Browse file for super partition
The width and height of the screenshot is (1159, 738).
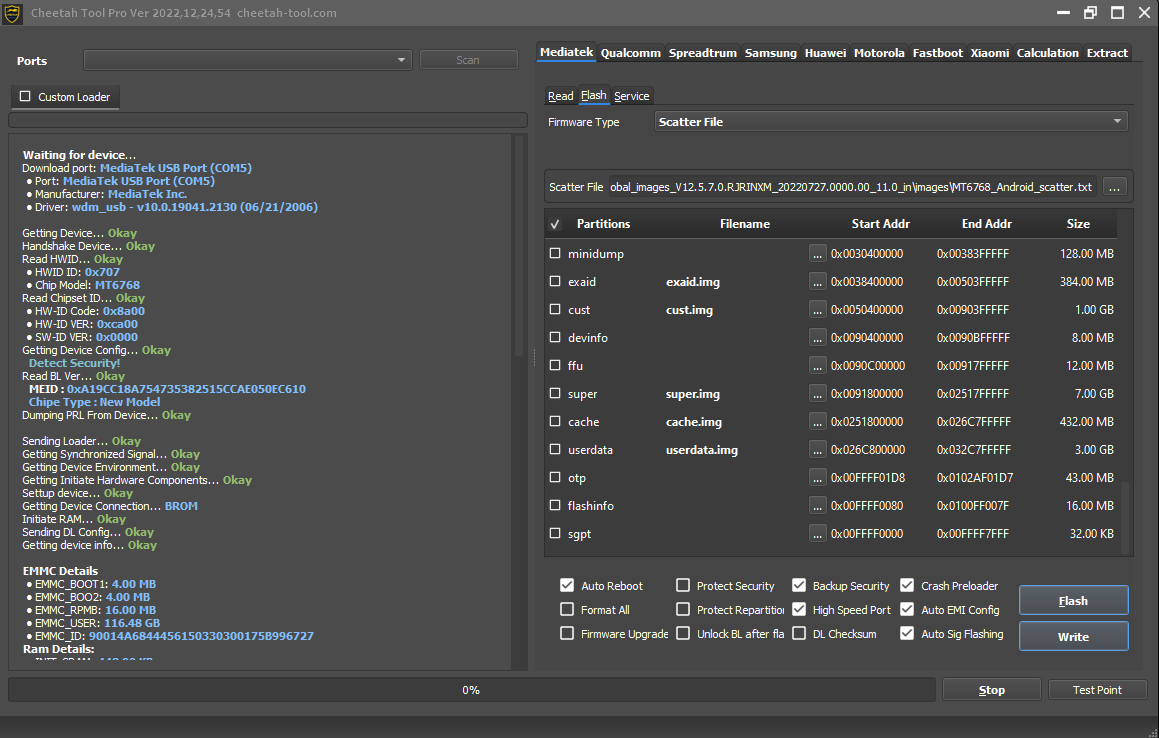pyautogui.click(x=817, y=394)
